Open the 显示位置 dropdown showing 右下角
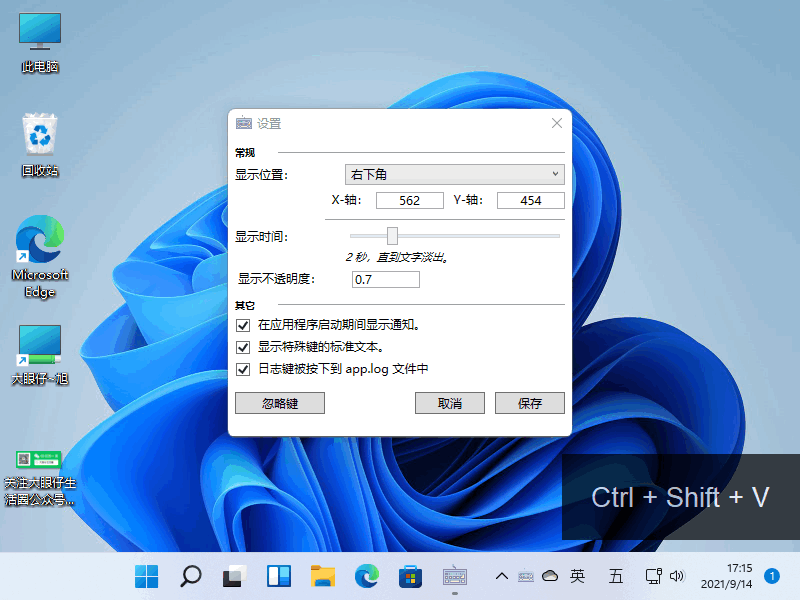The image size is (800, 600). (x=455, y=174)
